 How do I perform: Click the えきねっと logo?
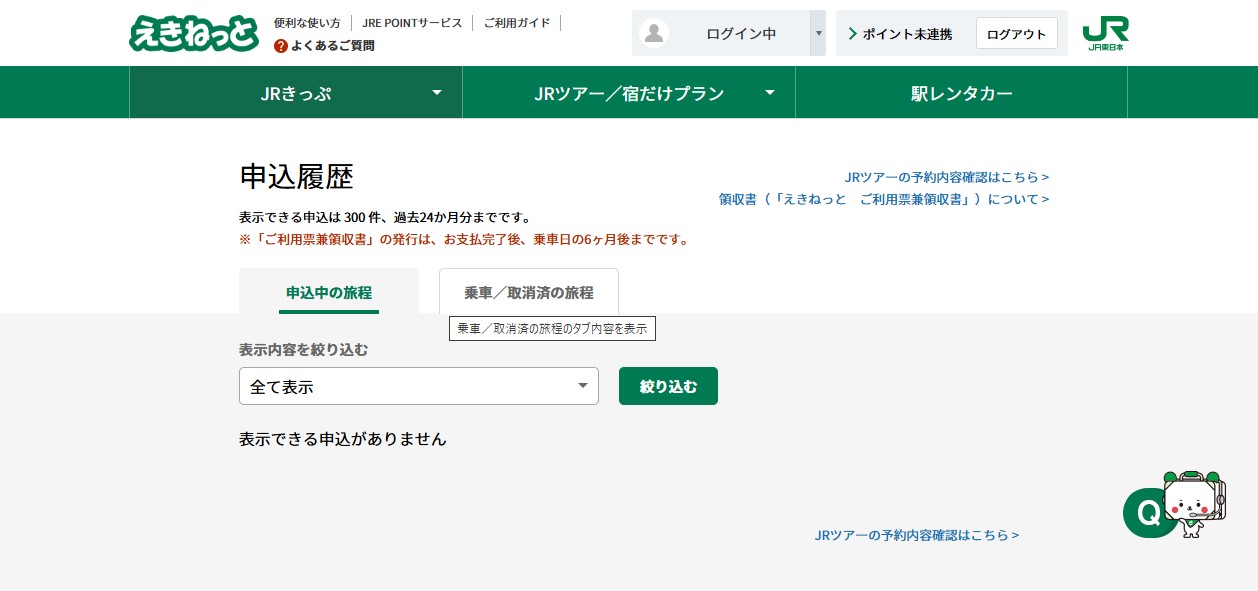point(194,33)
